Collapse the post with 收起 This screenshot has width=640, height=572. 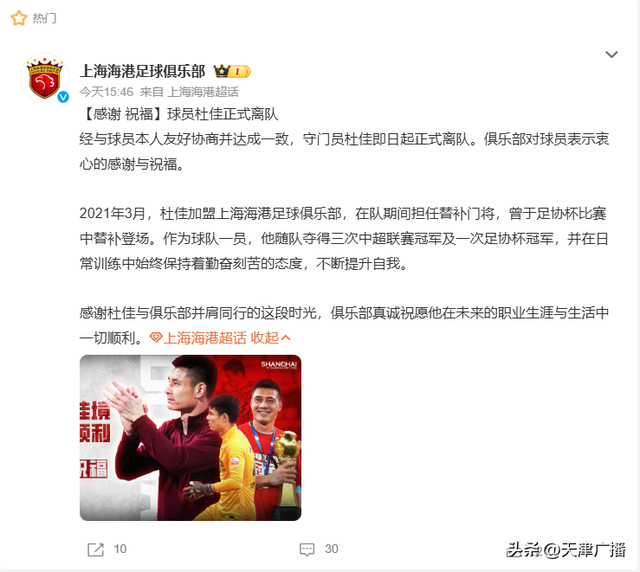(264, 338)
